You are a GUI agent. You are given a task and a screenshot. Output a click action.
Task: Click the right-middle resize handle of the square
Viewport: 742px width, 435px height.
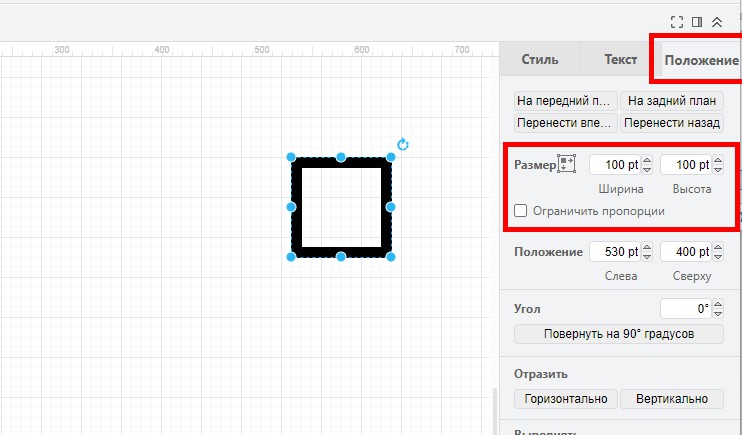[391, 207]
